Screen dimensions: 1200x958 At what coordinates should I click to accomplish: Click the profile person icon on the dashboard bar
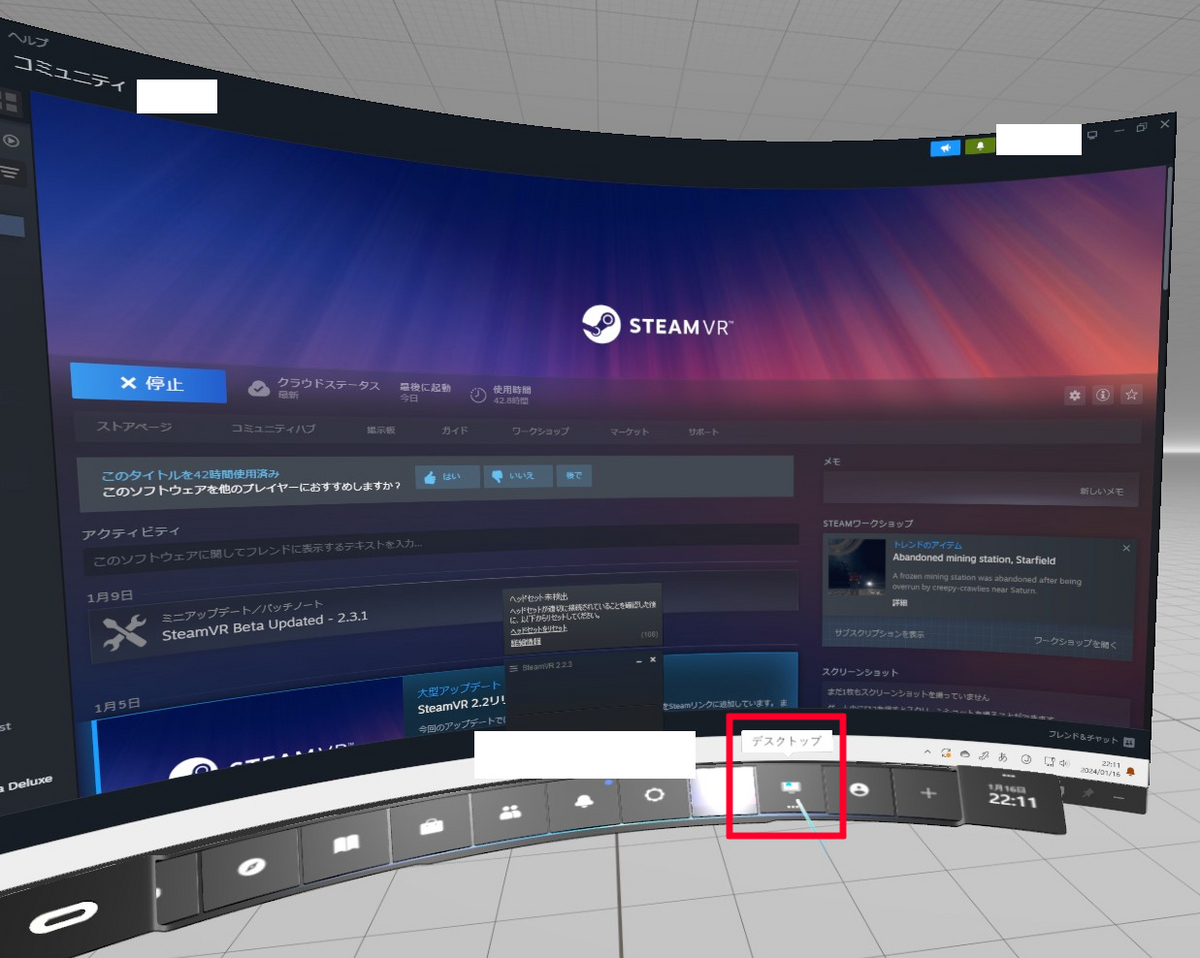pos(857,788)
